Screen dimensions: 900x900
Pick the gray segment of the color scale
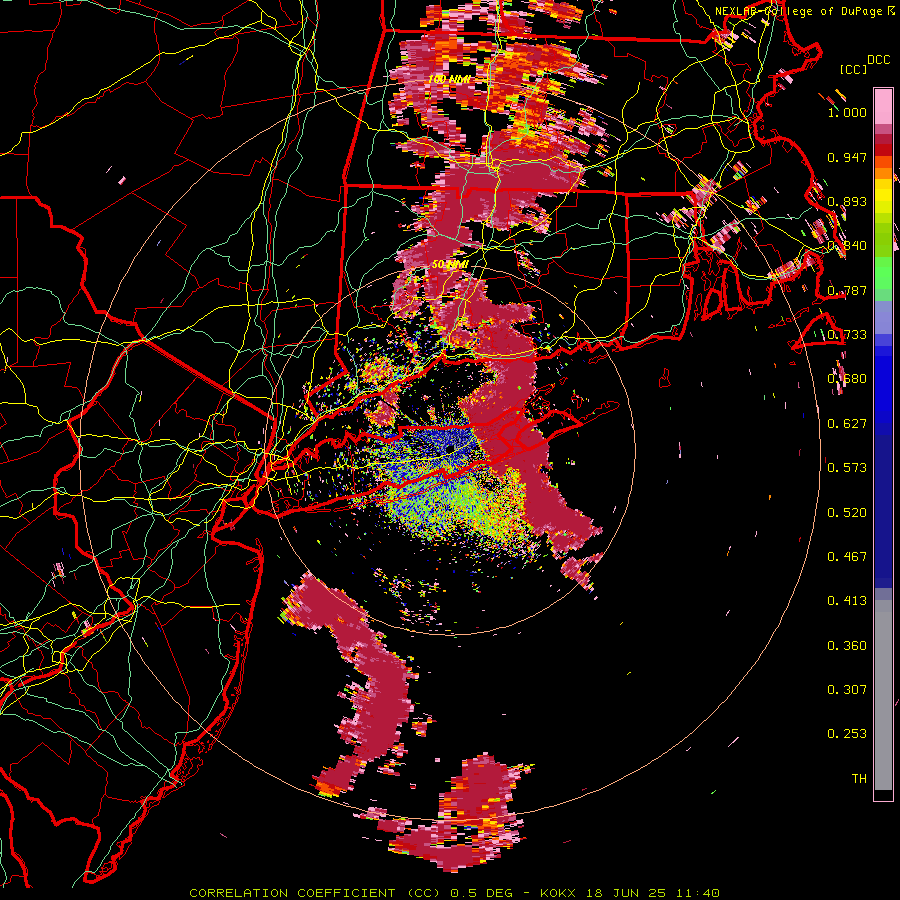click(883, 695)
